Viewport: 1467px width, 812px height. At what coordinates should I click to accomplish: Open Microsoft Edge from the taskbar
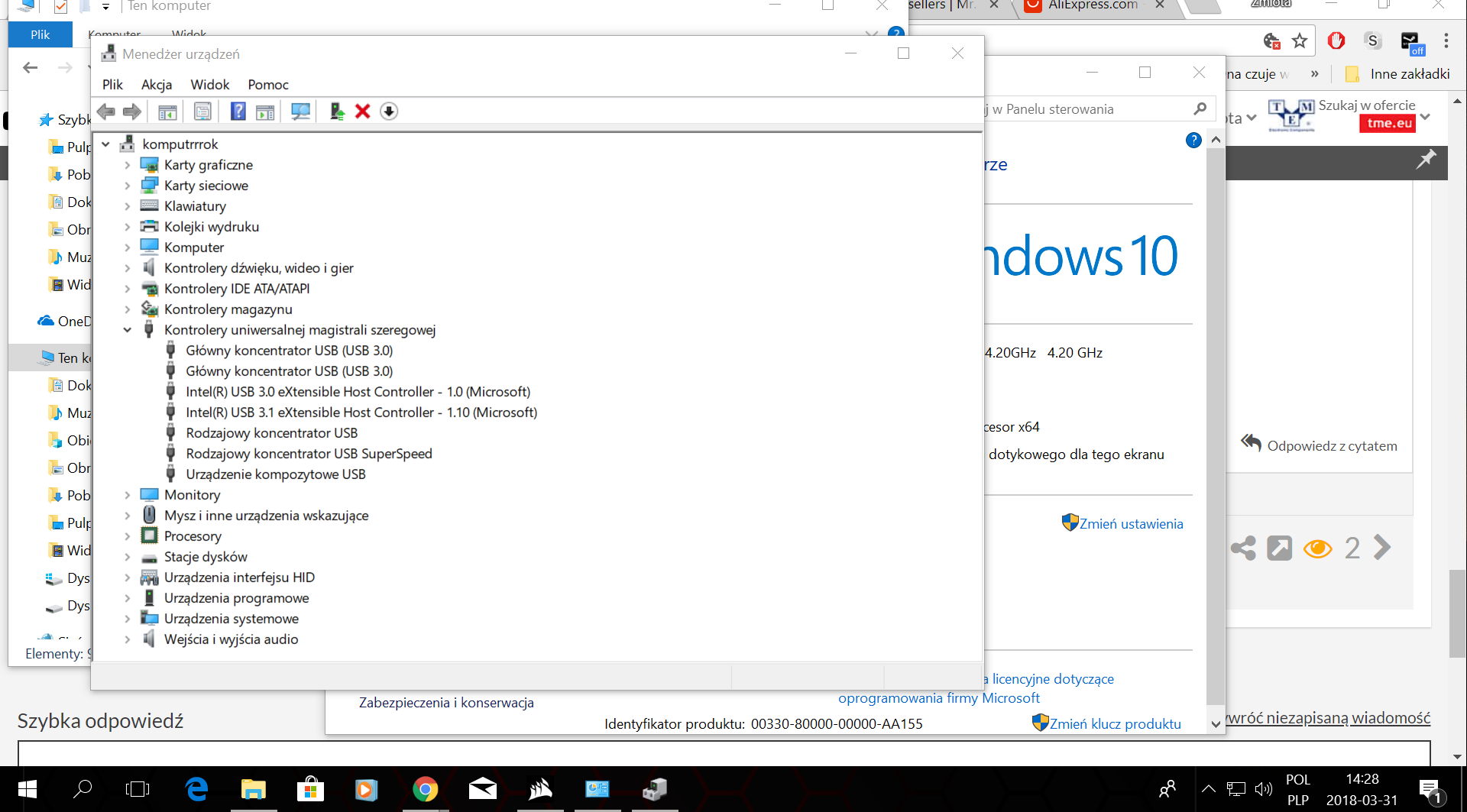[x=196, y=789]
